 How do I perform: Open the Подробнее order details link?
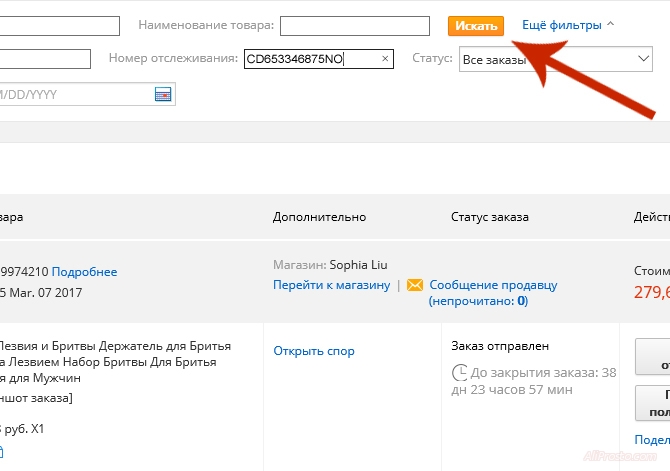click(84, 272)
